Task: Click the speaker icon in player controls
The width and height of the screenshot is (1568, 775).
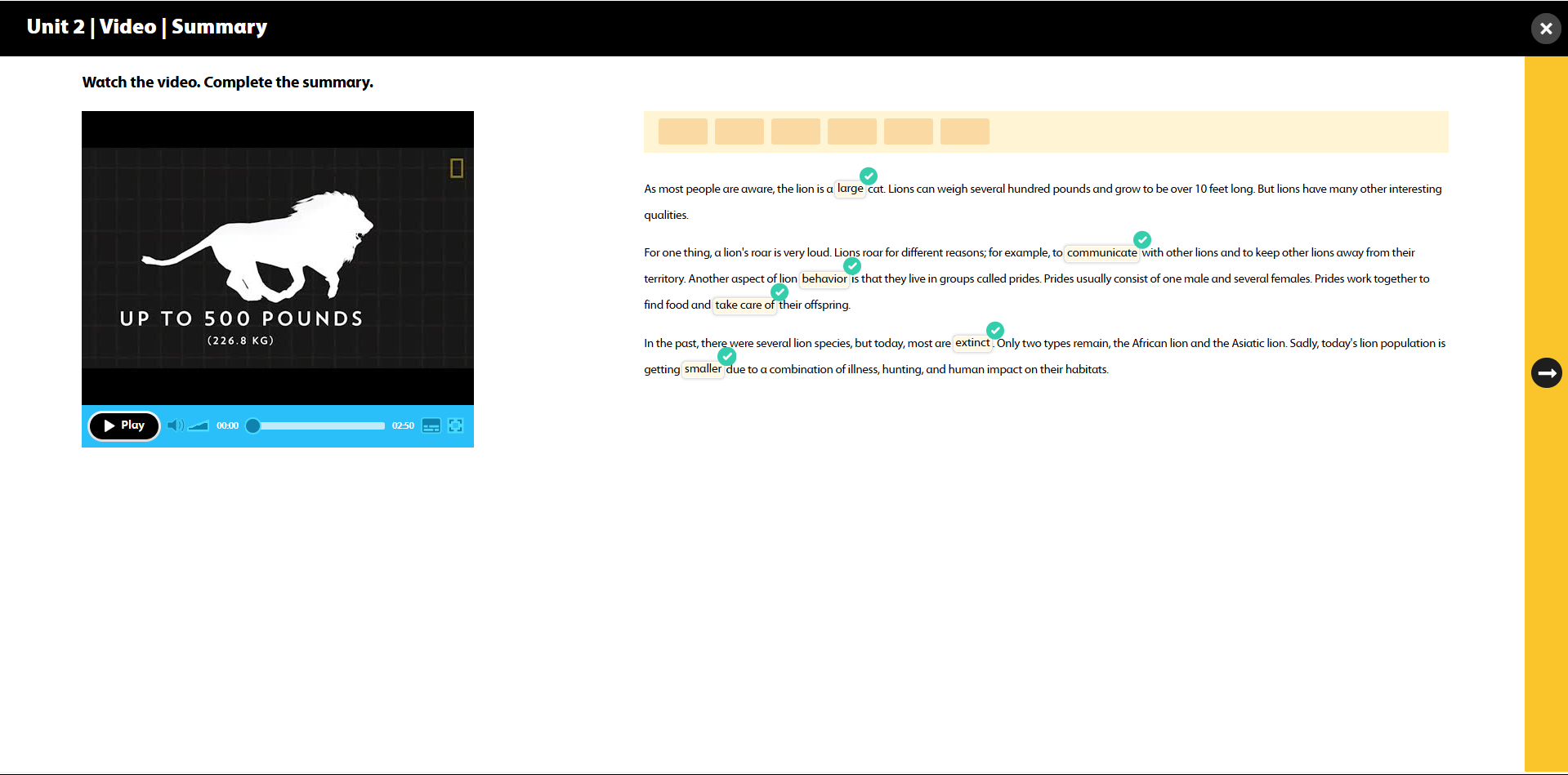Action: point(175,425)
